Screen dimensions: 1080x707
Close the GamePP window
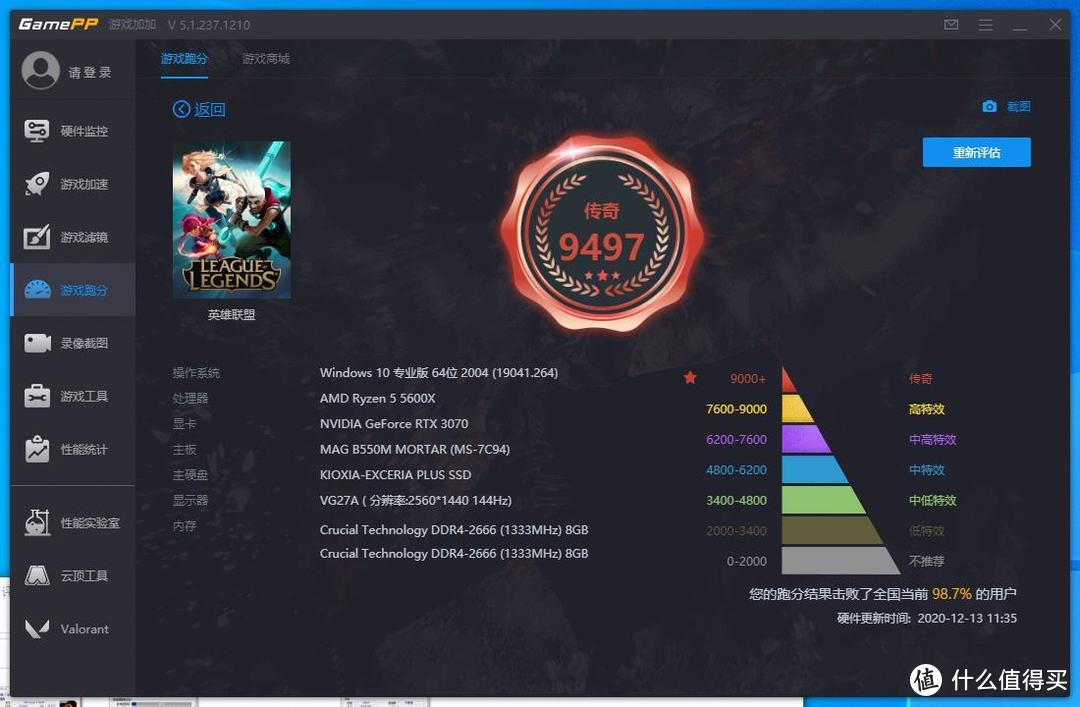click(1055, 25)
